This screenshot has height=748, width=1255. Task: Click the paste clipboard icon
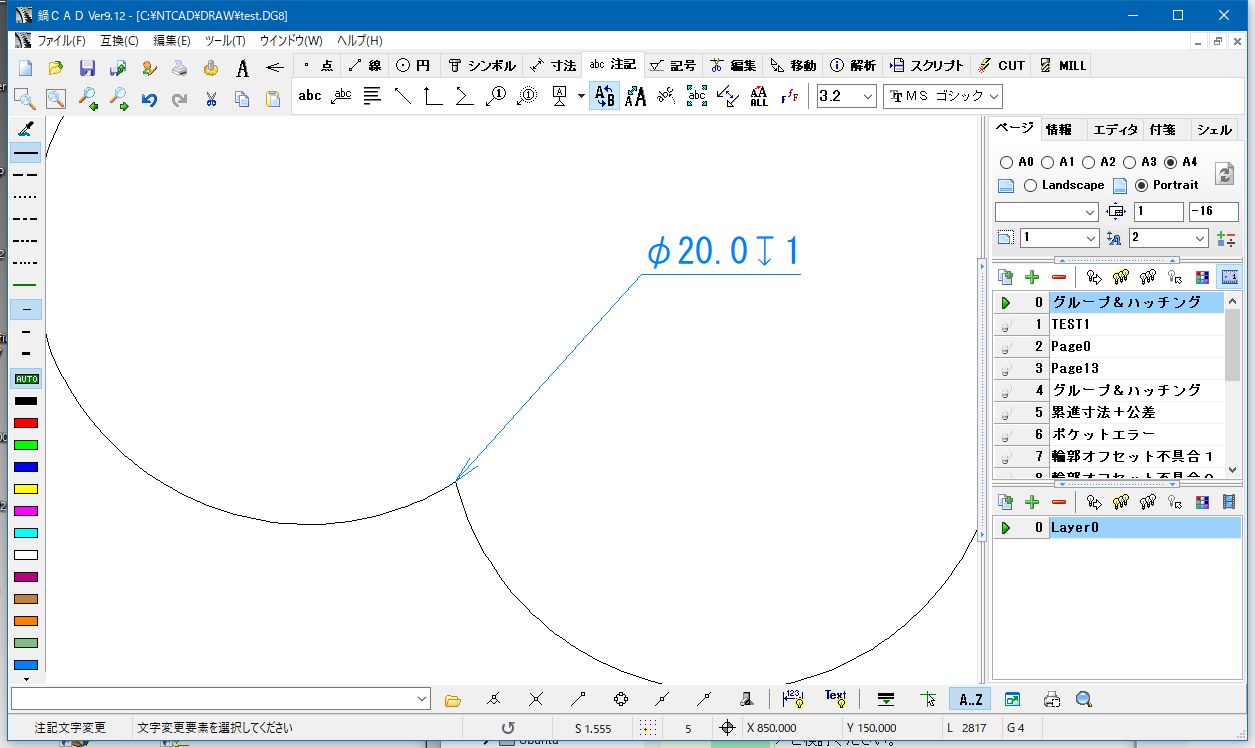pyautogui.click(x=273, y=98)
